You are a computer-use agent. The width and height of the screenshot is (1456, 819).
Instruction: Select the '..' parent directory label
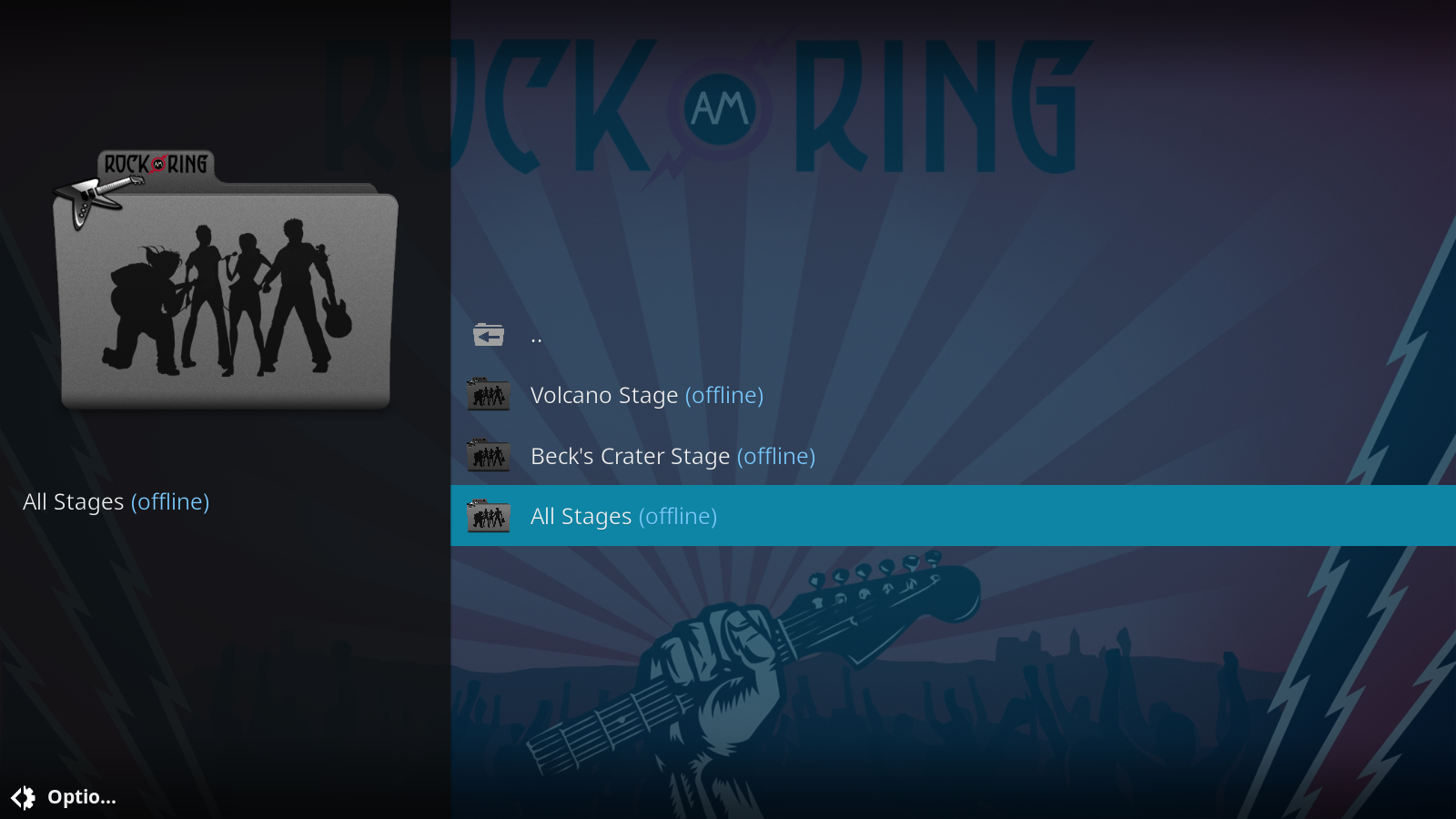(536, 339)
